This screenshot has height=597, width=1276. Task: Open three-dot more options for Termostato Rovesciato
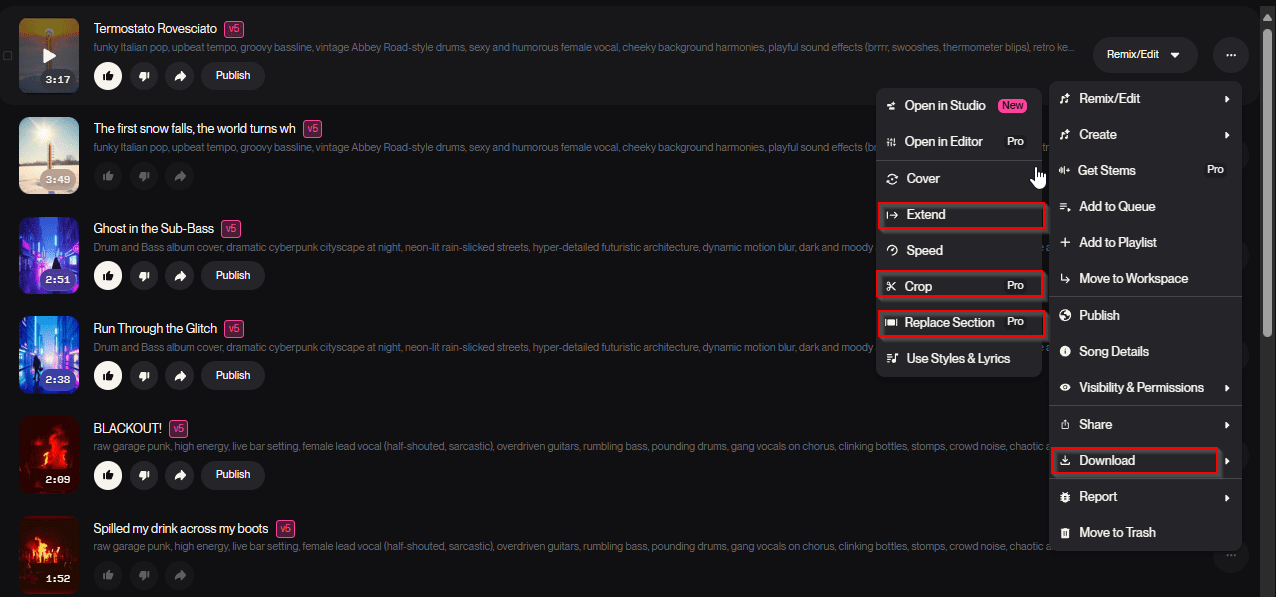click(x=1230, y=55)
